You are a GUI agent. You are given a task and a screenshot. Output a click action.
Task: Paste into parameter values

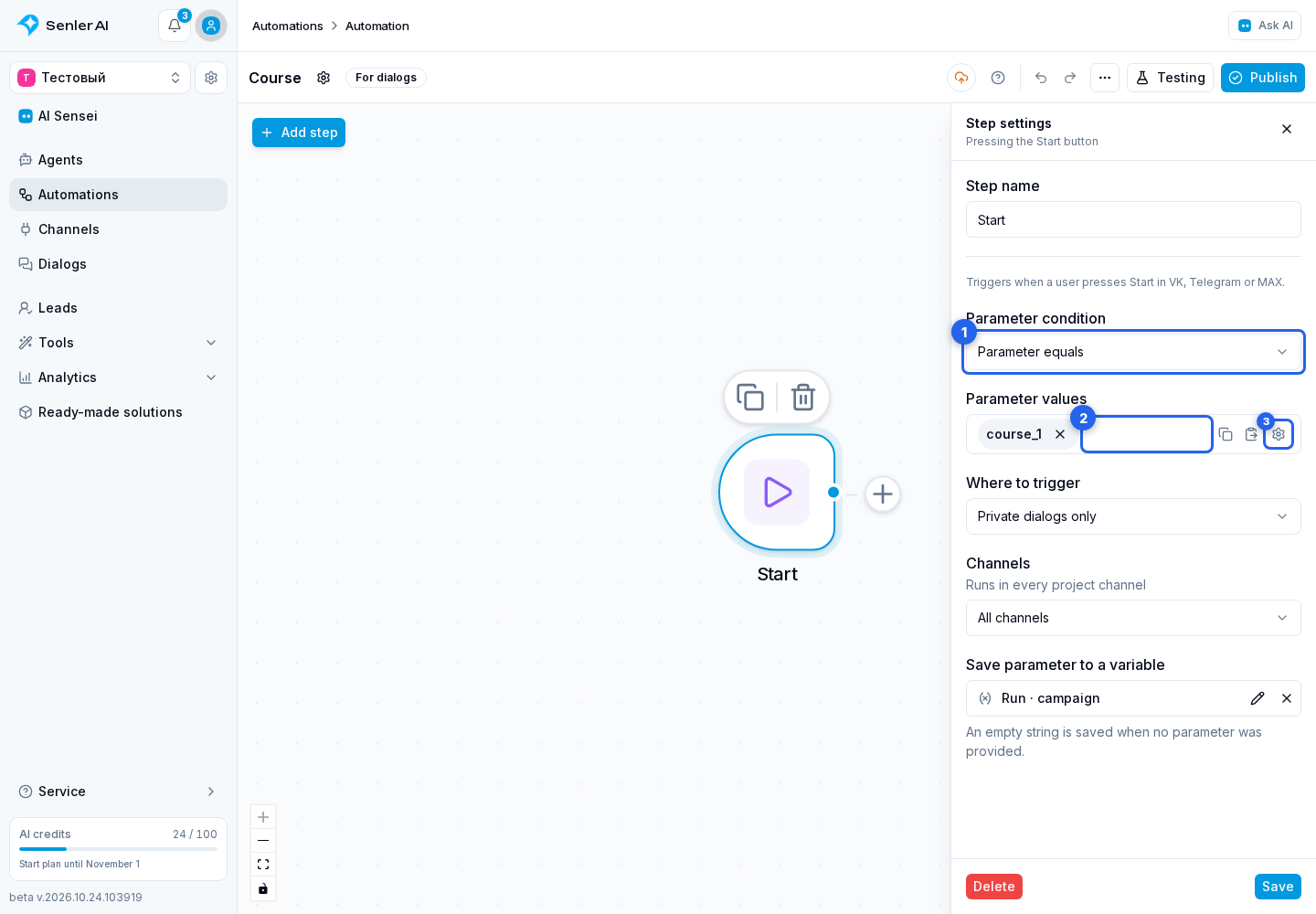tap(1251, 434)
